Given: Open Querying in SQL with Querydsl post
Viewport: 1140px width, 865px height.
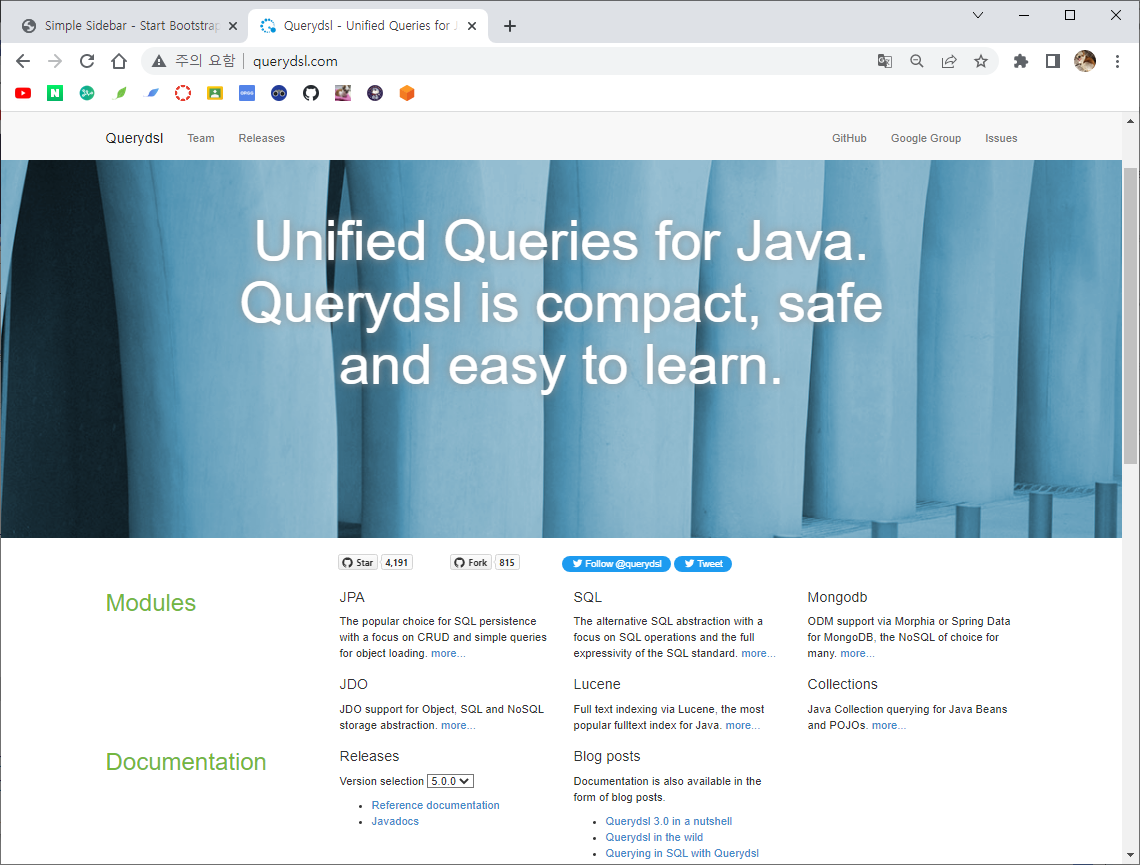Looking at the screenshot, I should point(682,853).
